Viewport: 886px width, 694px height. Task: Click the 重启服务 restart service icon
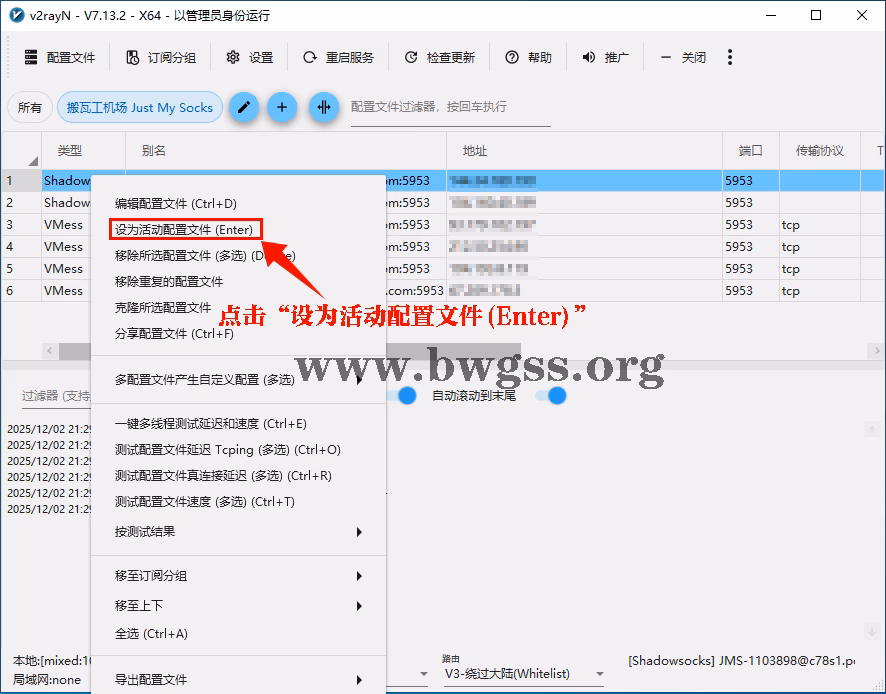point(312,57)
